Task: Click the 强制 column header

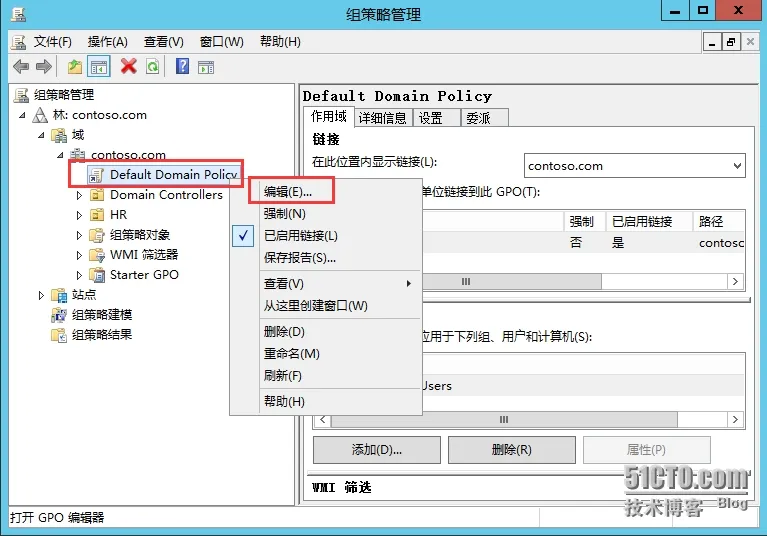Action: [585, 222]
